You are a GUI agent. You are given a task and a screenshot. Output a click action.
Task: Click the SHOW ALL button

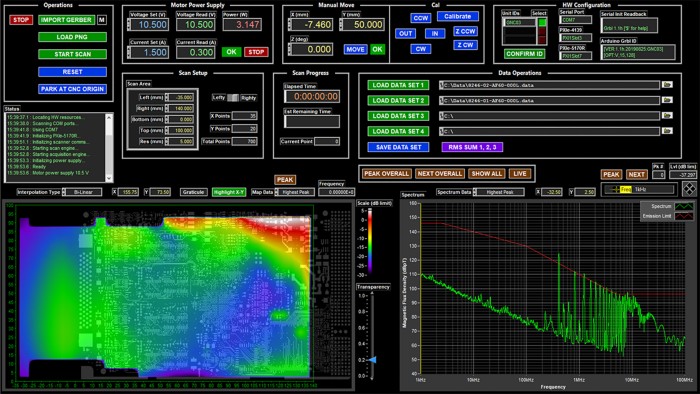point(487,174)
